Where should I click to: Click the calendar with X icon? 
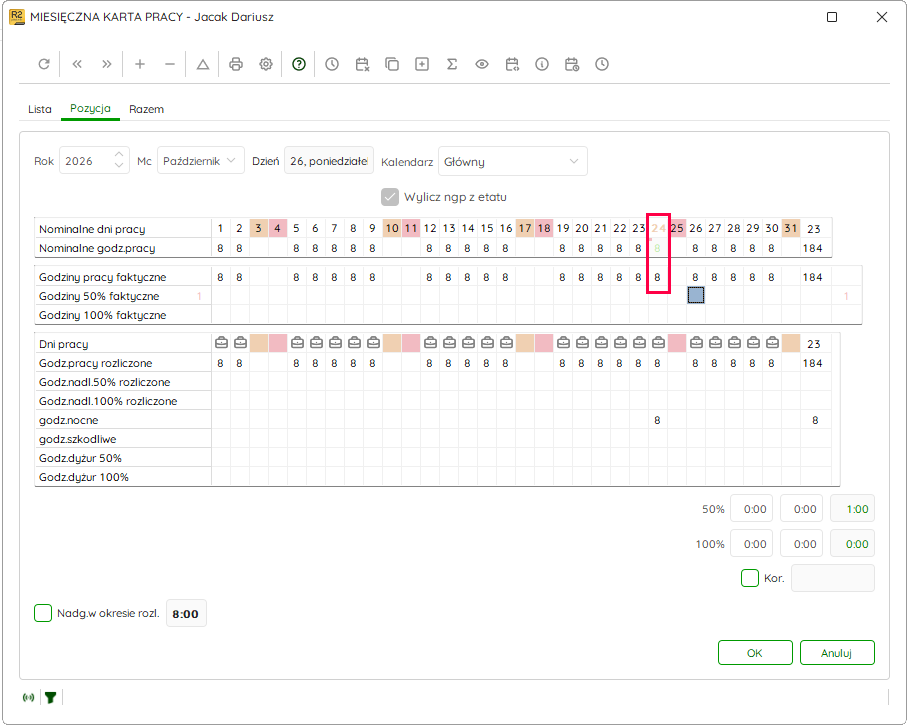click(362, 64)
